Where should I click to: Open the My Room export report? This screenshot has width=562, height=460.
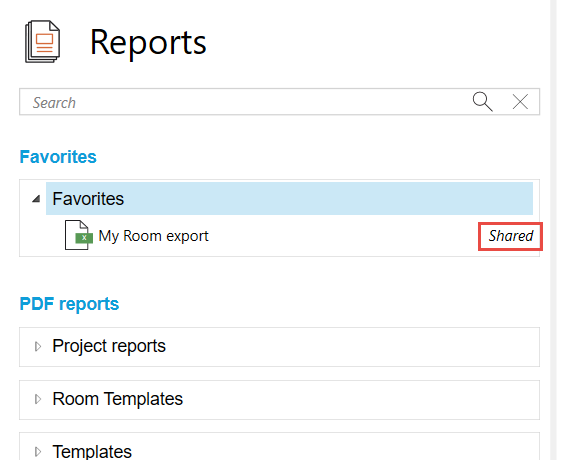pyautogui.click(x=153, y=236)
